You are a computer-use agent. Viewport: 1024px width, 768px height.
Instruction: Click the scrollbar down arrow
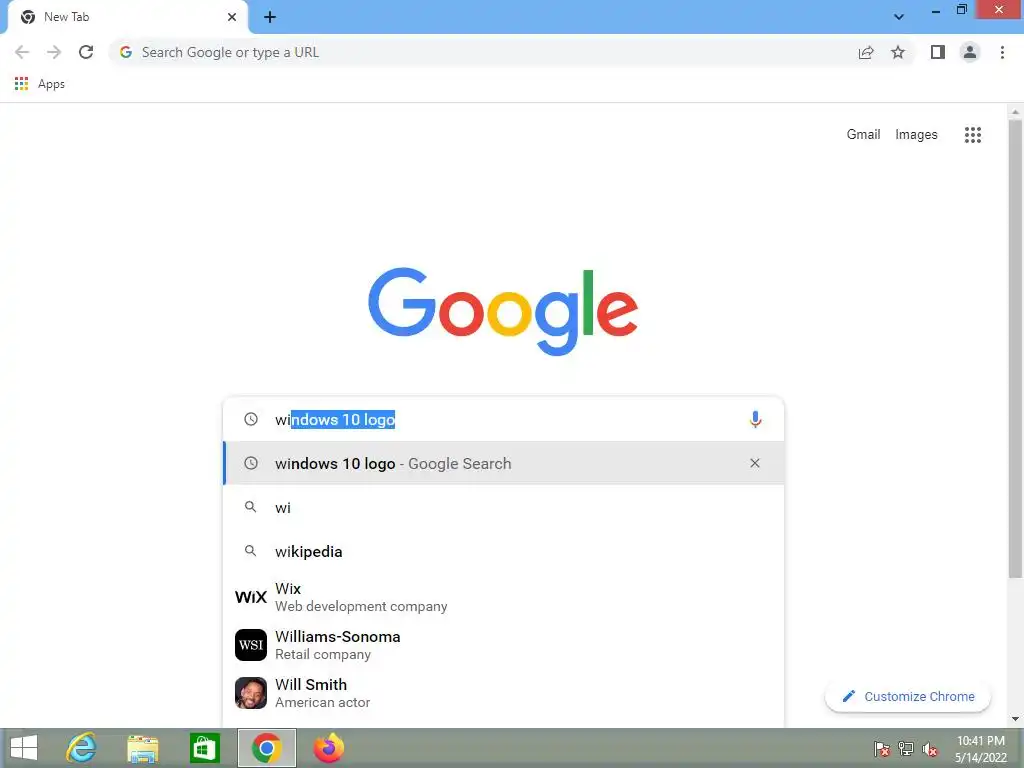click(x=1015, y=719)
